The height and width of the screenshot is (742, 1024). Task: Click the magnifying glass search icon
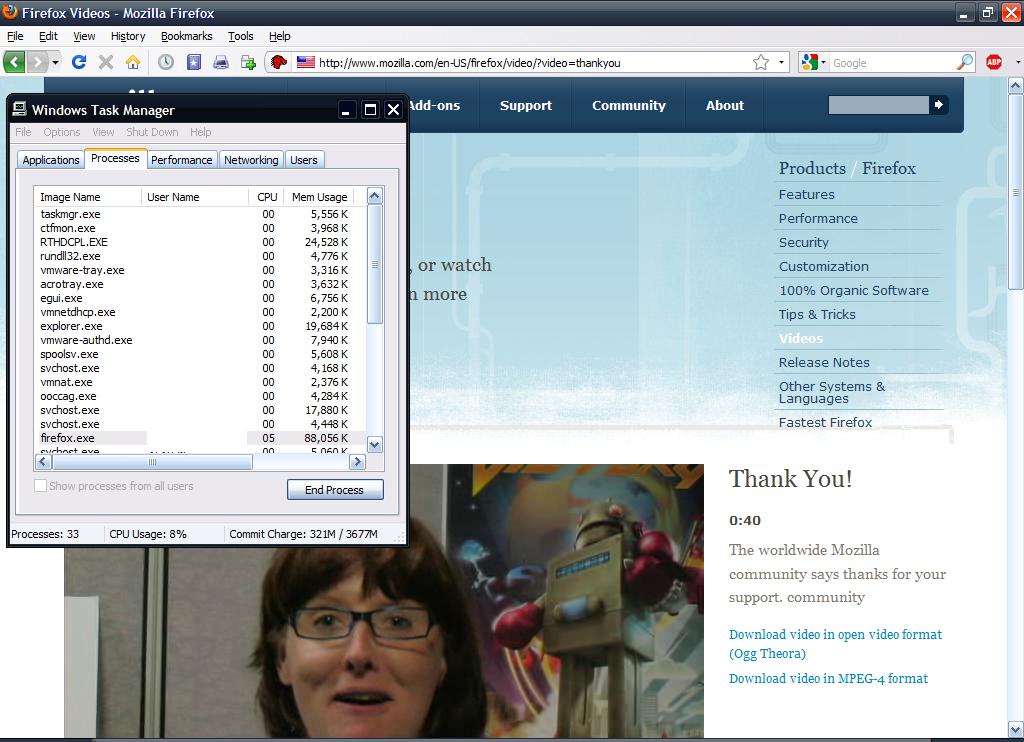pos(965,62)
